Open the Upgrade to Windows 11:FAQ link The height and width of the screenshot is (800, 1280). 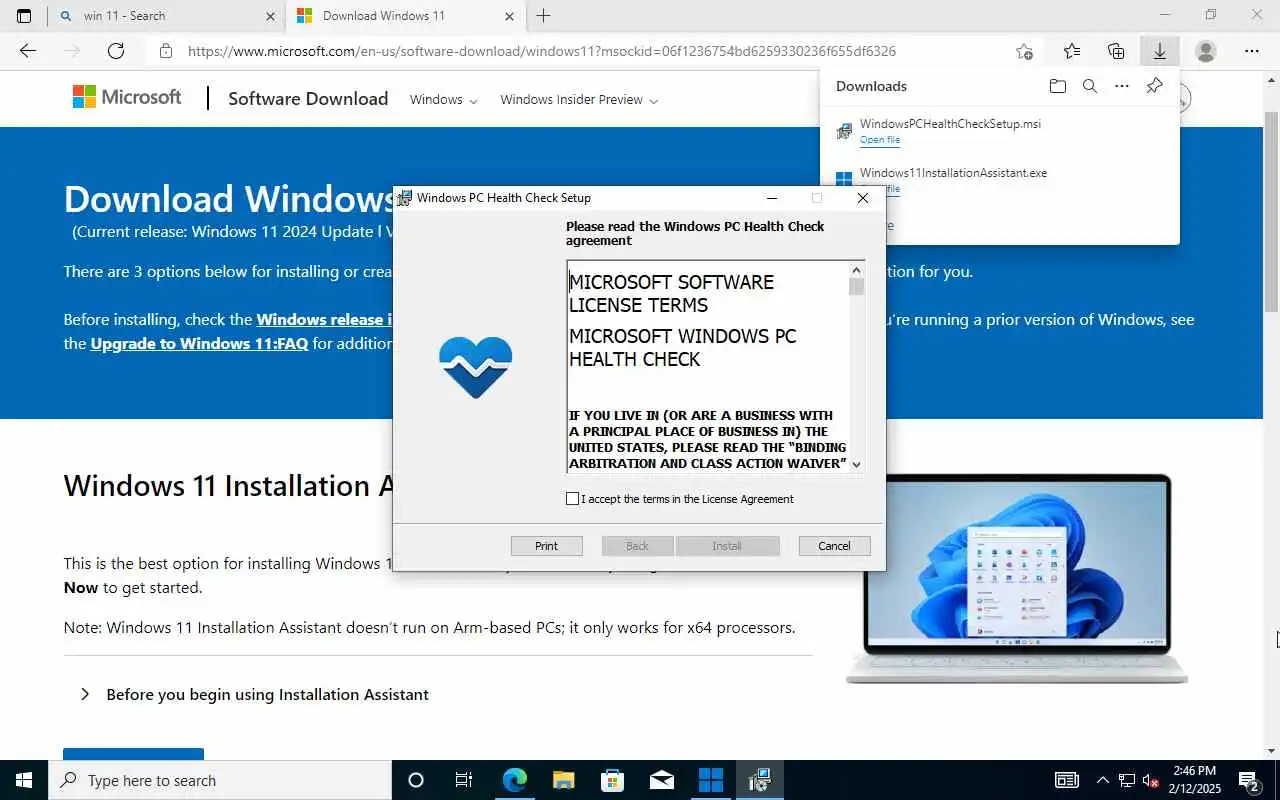click(x=199, y=344)
